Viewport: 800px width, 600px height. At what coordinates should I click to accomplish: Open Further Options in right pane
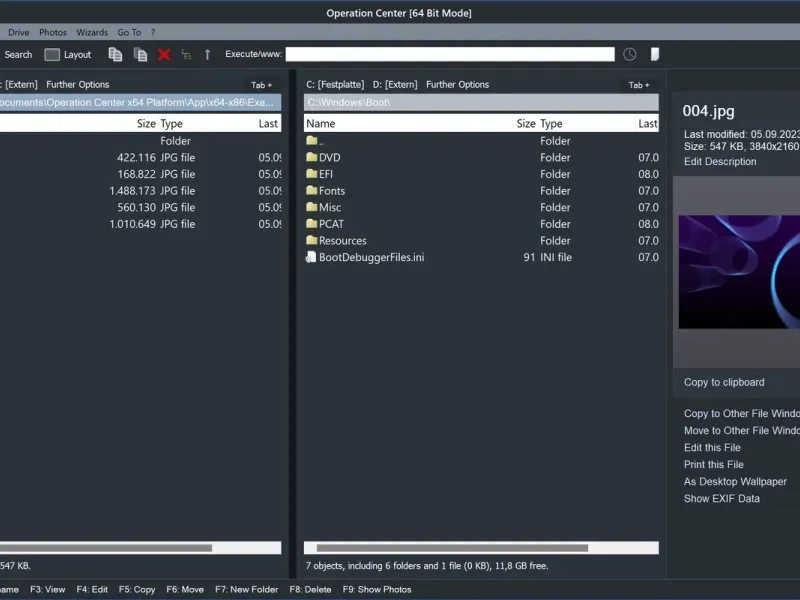tap(458, 85)
